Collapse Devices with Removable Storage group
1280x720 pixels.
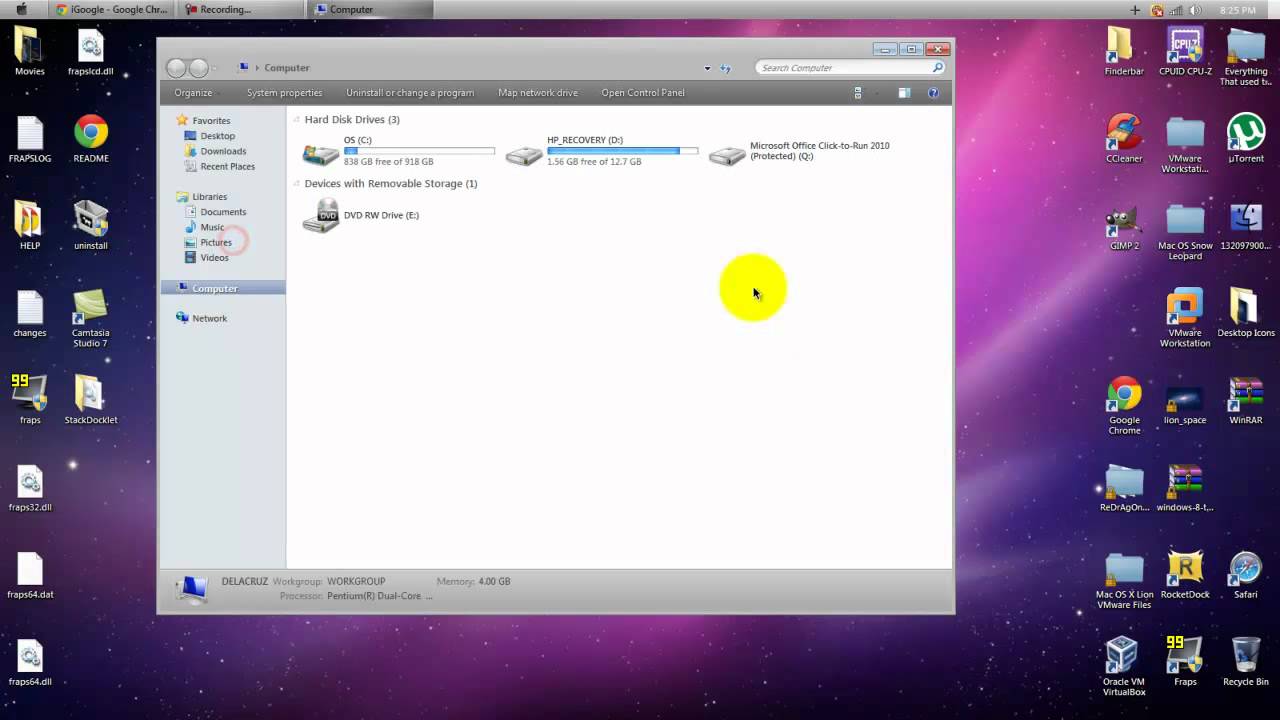point(296,183)
